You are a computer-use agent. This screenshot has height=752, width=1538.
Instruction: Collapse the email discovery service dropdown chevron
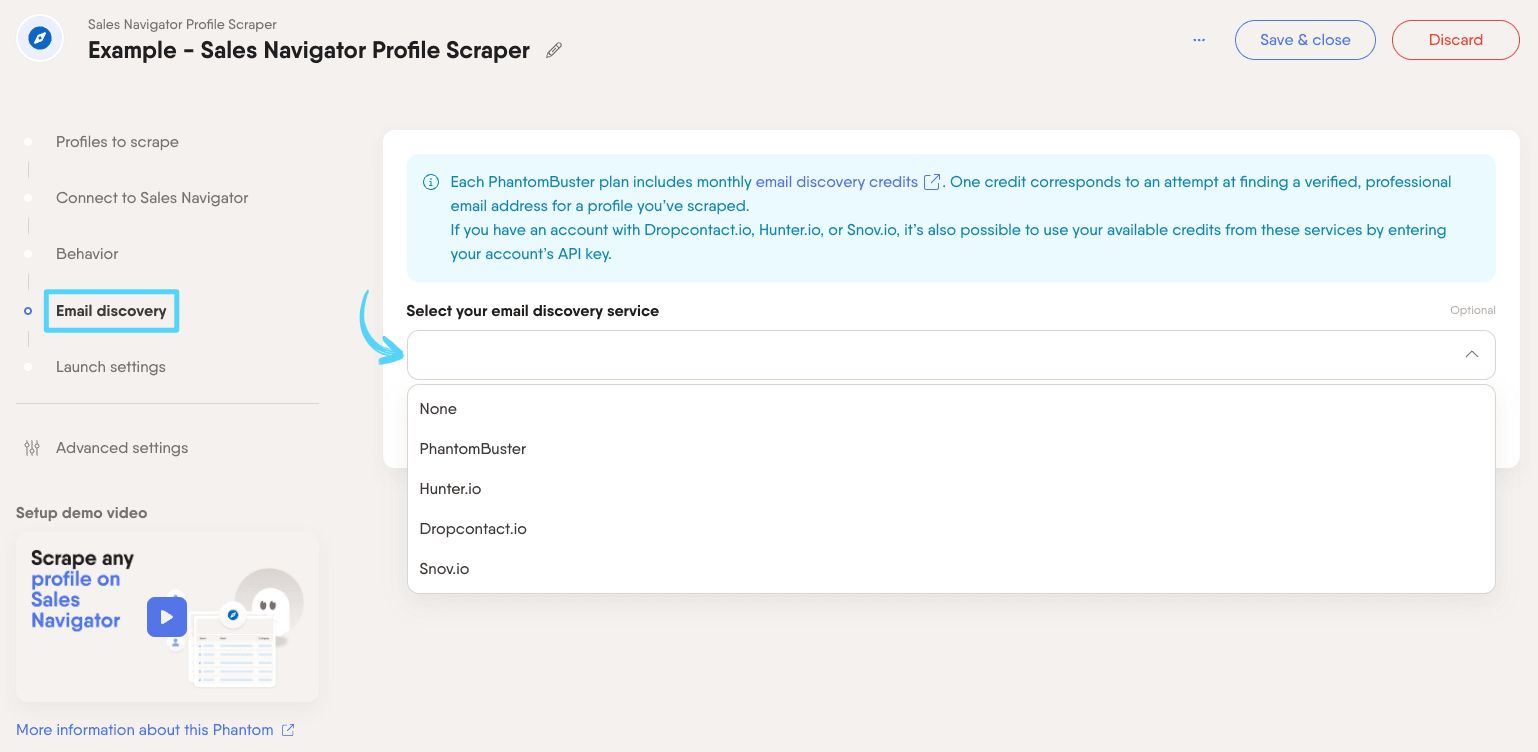pyautogui.click(x=1471, y=355)
